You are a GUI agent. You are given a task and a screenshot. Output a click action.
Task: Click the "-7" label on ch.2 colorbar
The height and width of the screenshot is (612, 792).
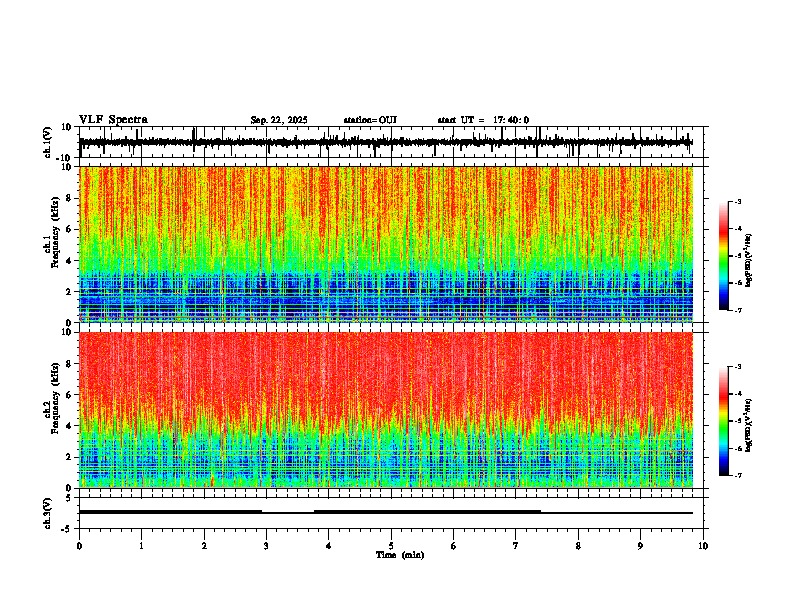coord(738,475)
